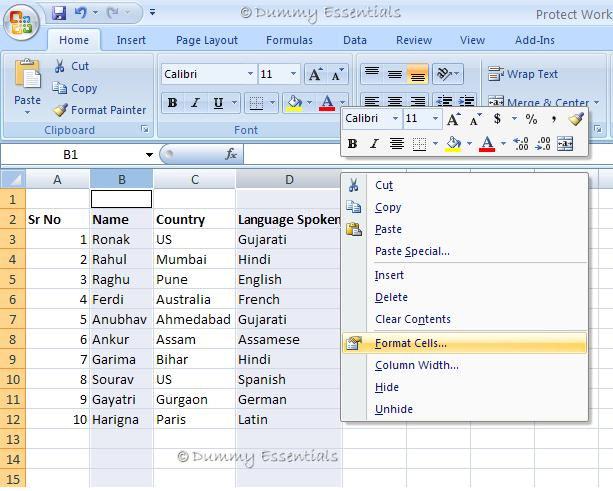The width and height of the screenshot is (613, 491).
Task: Select Paste Special in context menu
Action: 464,251
